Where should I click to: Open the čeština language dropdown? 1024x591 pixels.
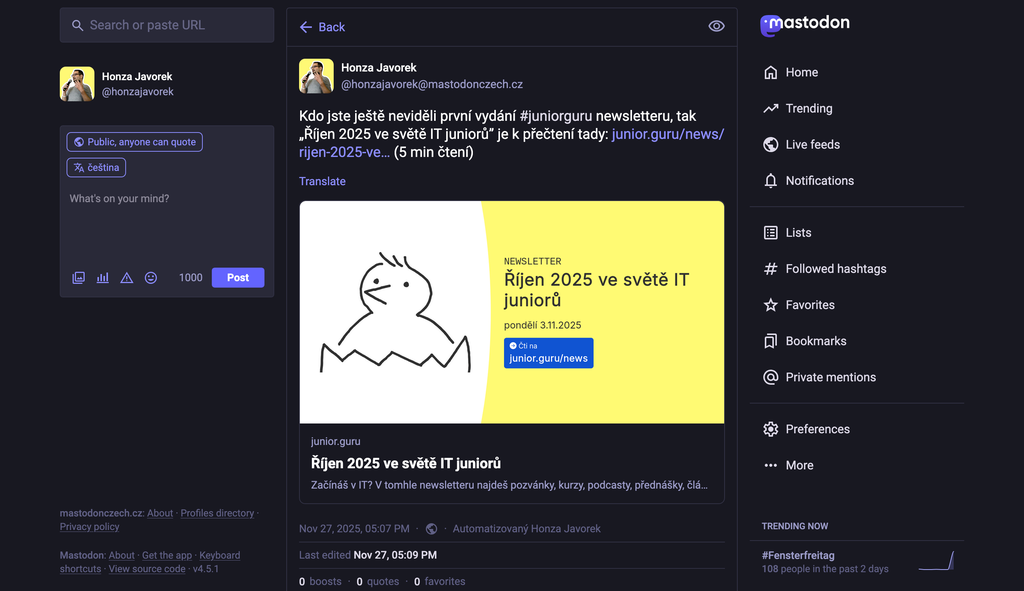pos(96,168)
